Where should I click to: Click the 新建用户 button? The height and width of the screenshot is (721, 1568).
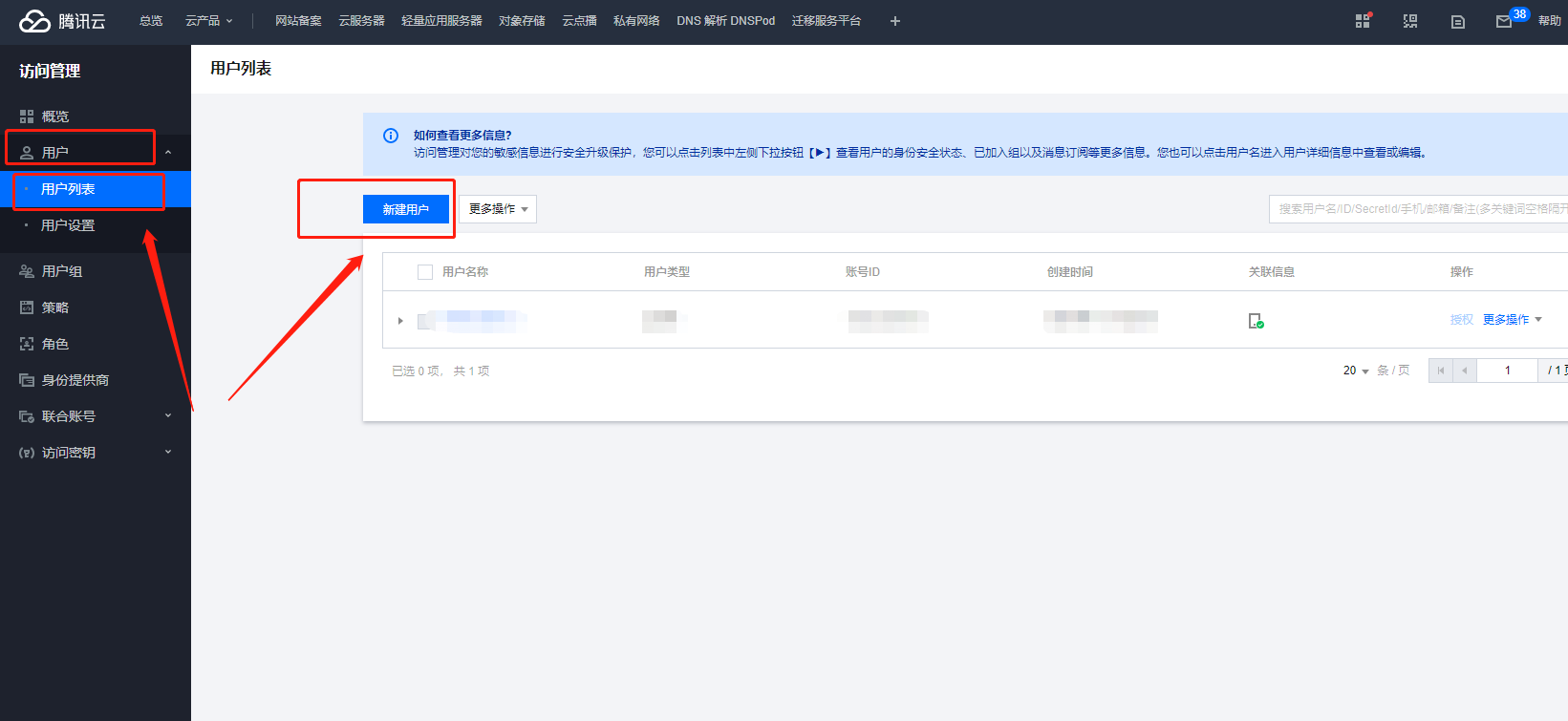coord(405,209)
